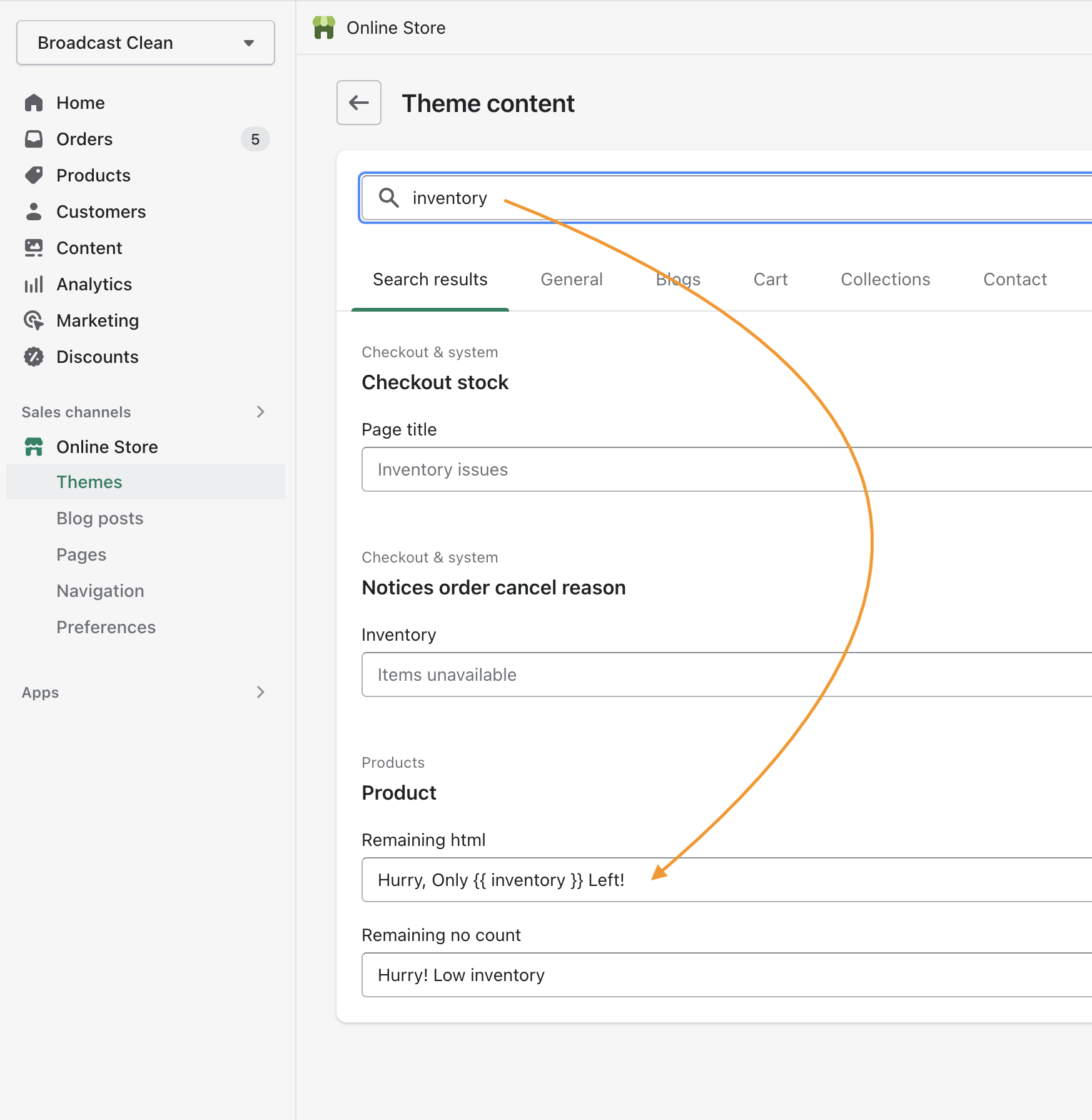Viewport: 1092px width, 1120px height.
Task: Open Navigation under Online Store
Action: click(100, 591)
